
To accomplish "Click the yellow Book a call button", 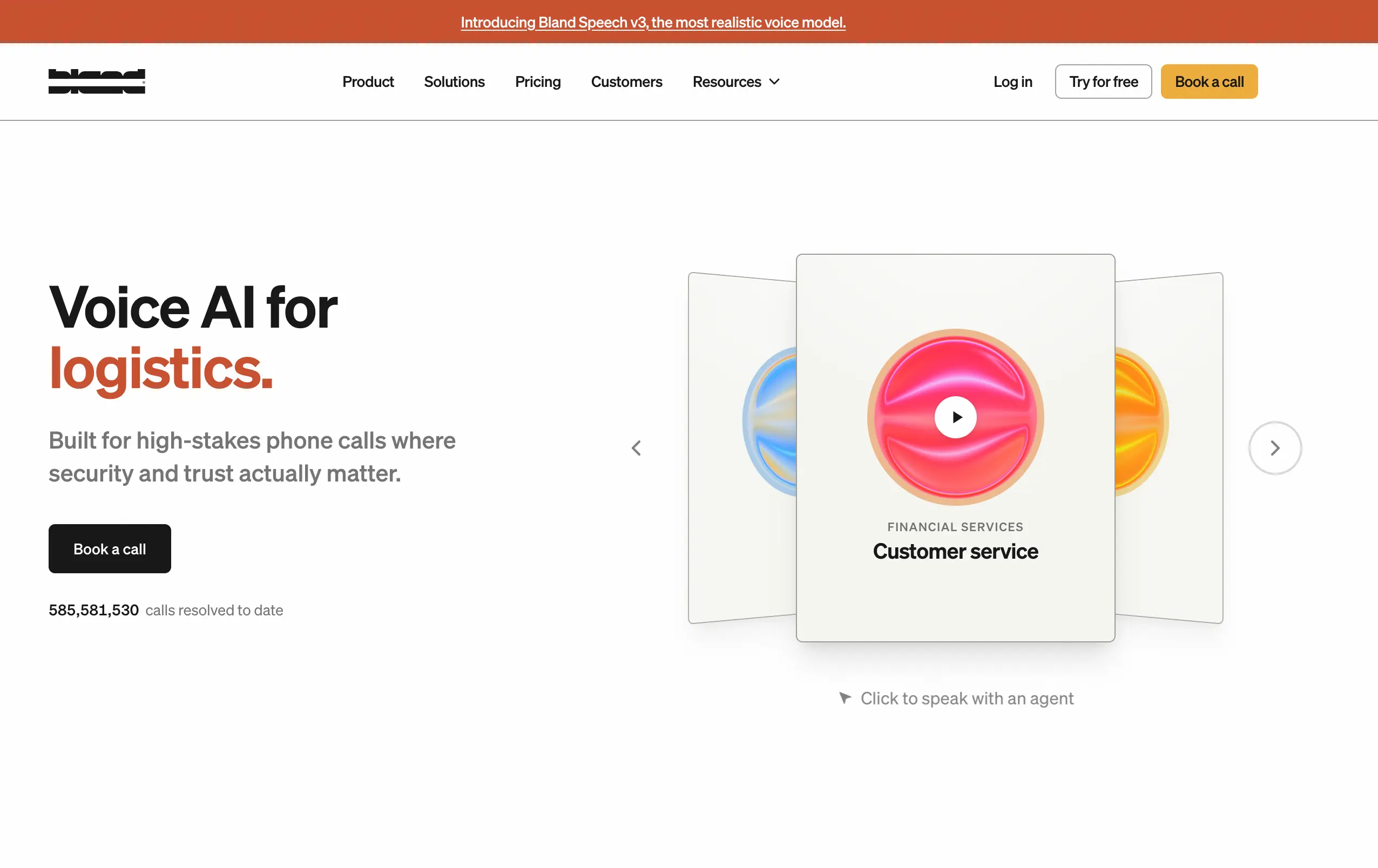I will [1209, 82].
